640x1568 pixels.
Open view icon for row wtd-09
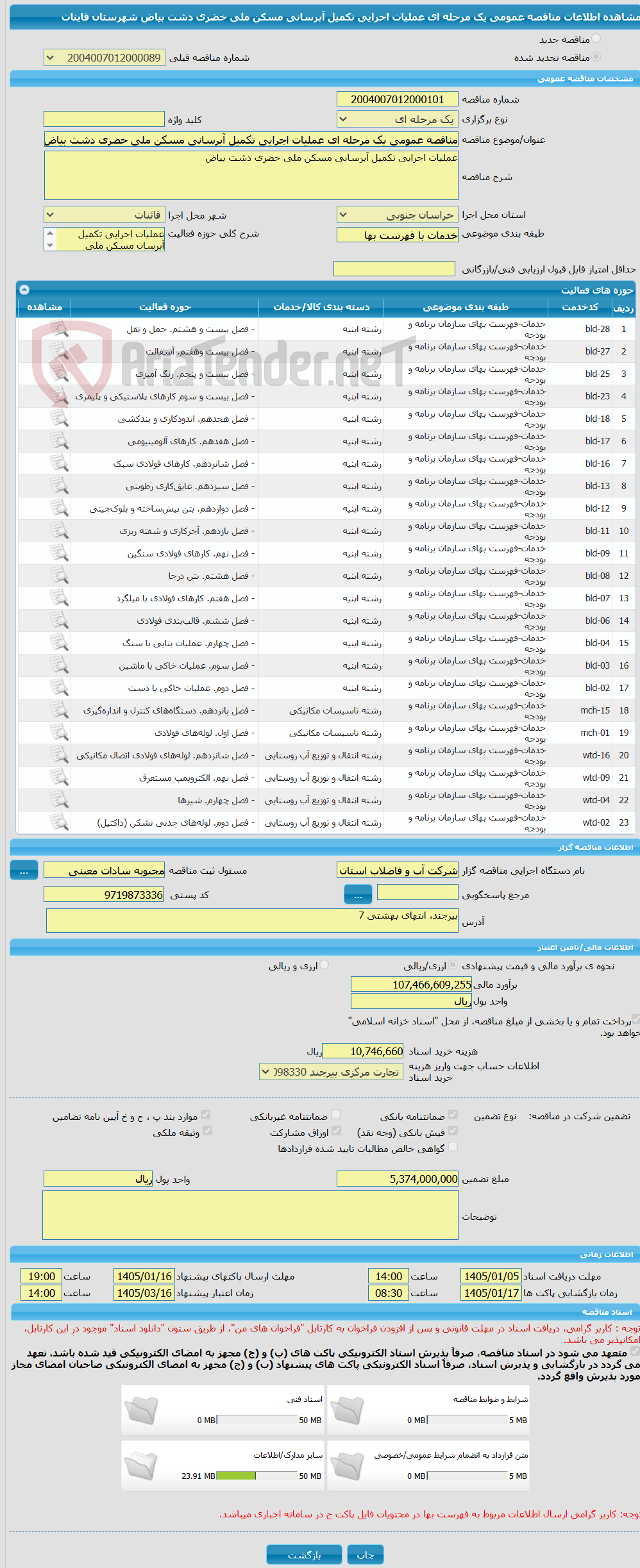[x=59, y=778]
